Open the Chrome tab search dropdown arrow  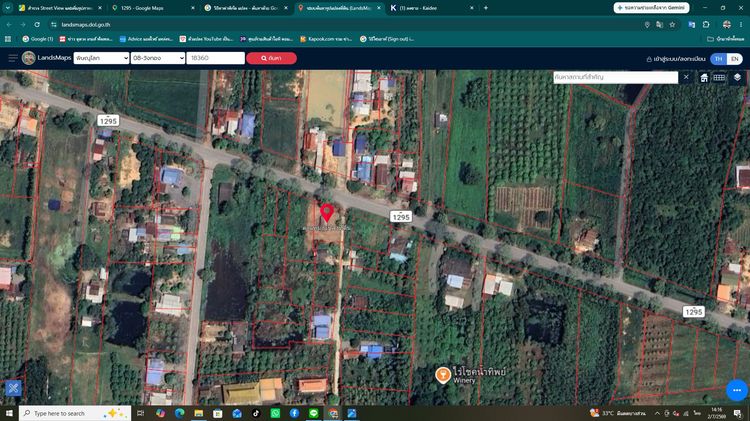point(8,8)
